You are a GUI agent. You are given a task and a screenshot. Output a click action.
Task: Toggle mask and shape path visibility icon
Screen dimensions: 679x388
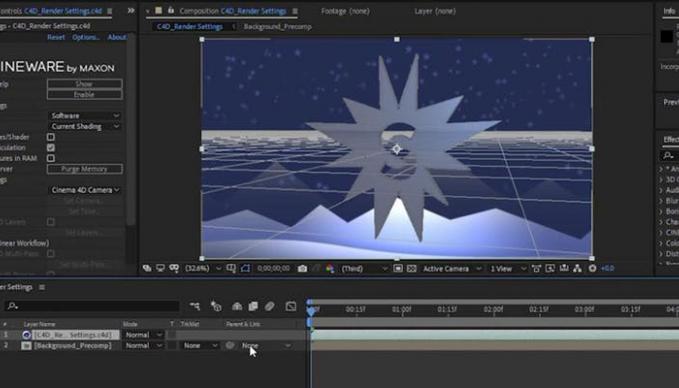245,268
